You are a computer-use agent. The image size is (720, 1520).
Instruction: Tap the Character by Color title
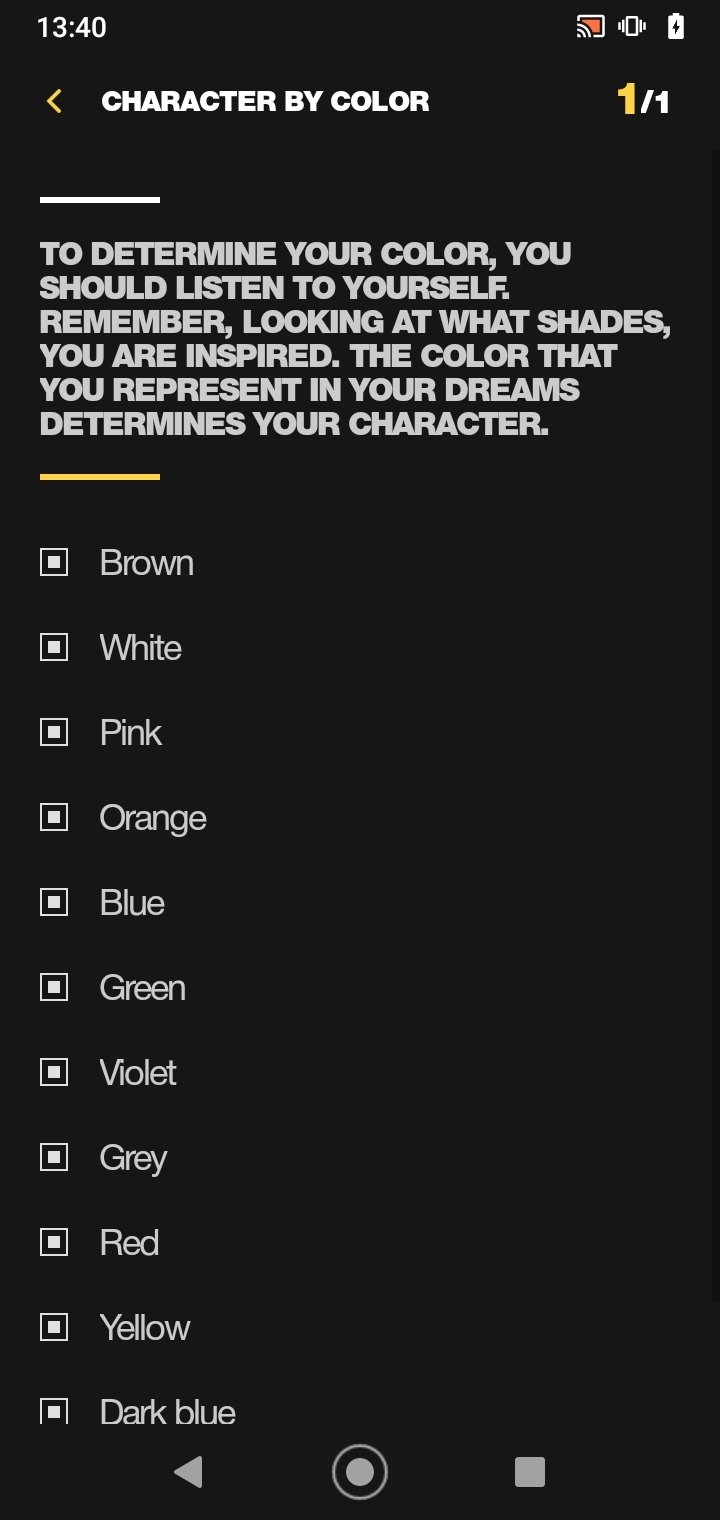(265, 101)
